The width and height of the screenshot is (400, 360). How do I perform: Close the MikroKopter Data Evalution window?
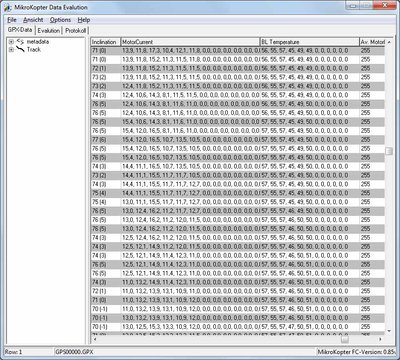coord(385,5)
